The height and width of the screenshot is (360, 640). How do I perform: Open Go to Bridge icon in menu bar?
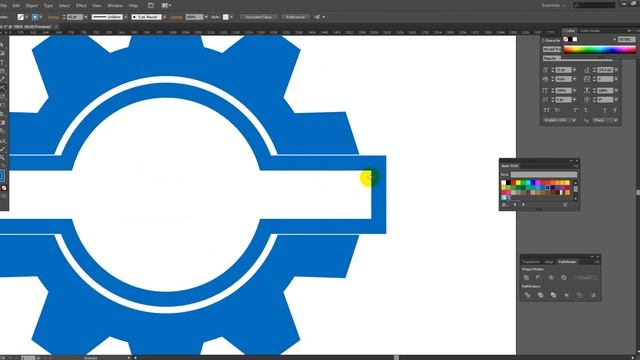tap(151, 6)
